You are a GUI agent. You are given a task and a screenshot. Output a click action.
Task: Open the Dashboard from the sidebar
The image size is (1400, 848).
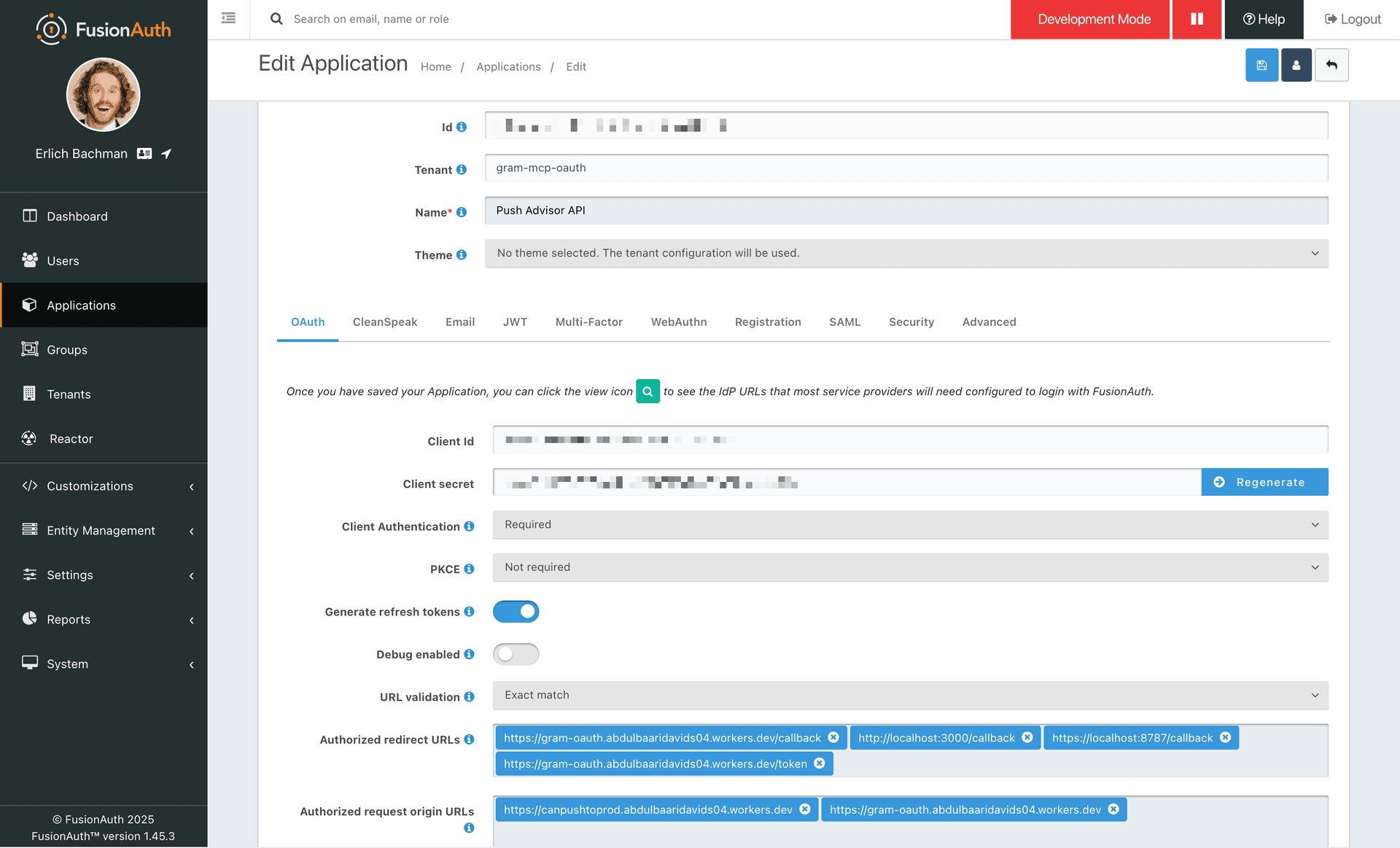point(77,216)
